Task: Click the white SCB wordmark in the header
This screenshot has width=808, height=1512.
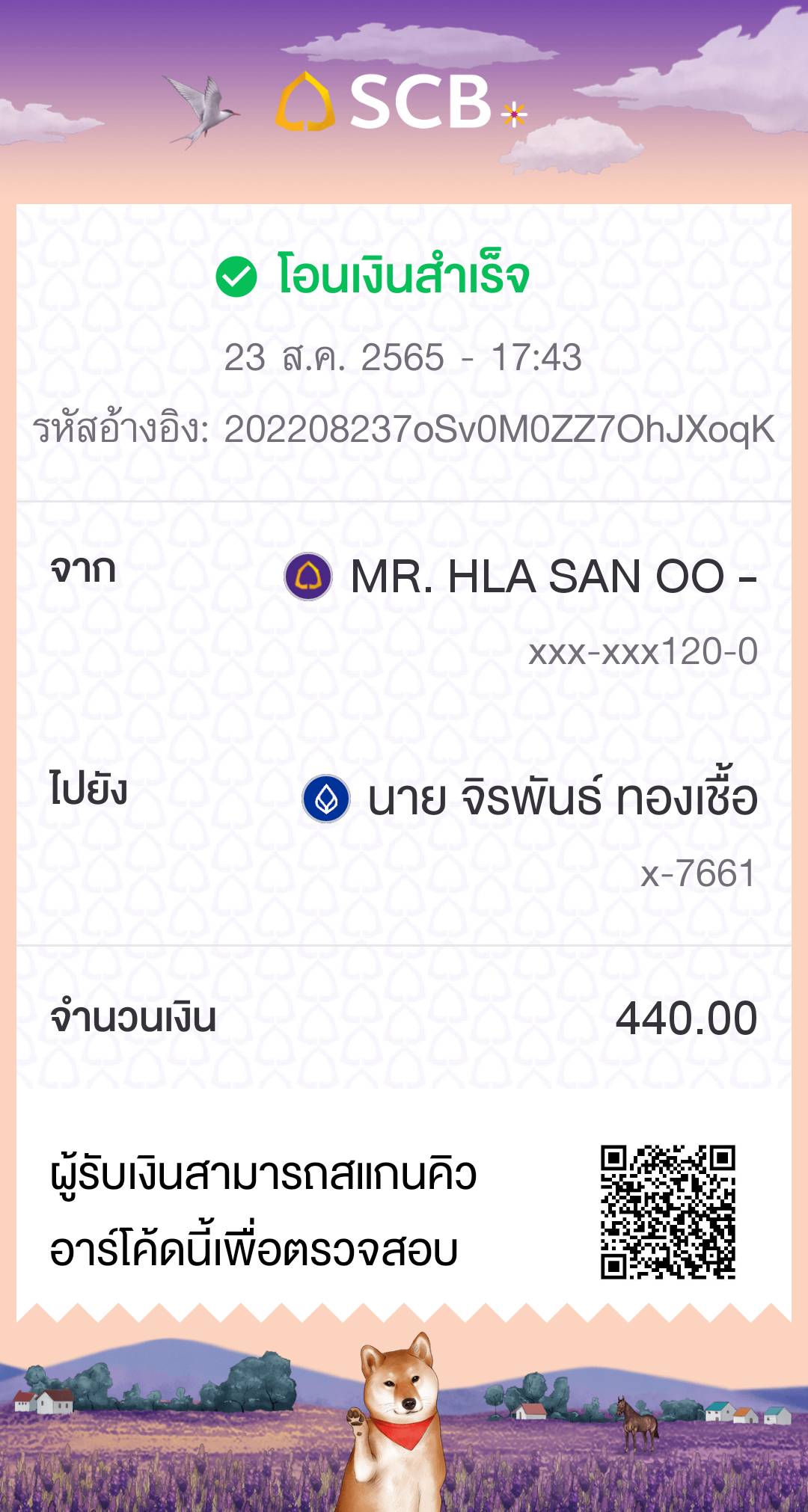Action: 420,102
